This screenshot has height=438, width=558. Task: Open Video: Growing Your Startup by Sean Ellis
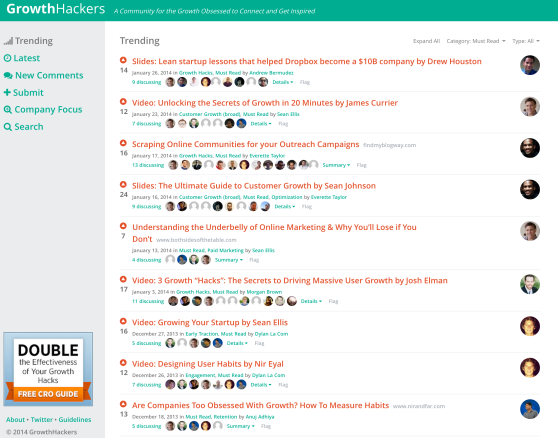pyautogui.click(x=210, y=323)
